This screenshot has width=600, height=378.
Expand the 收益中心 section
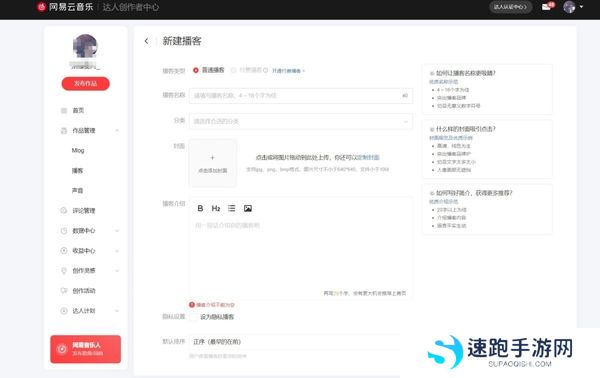tap(117, 251)
